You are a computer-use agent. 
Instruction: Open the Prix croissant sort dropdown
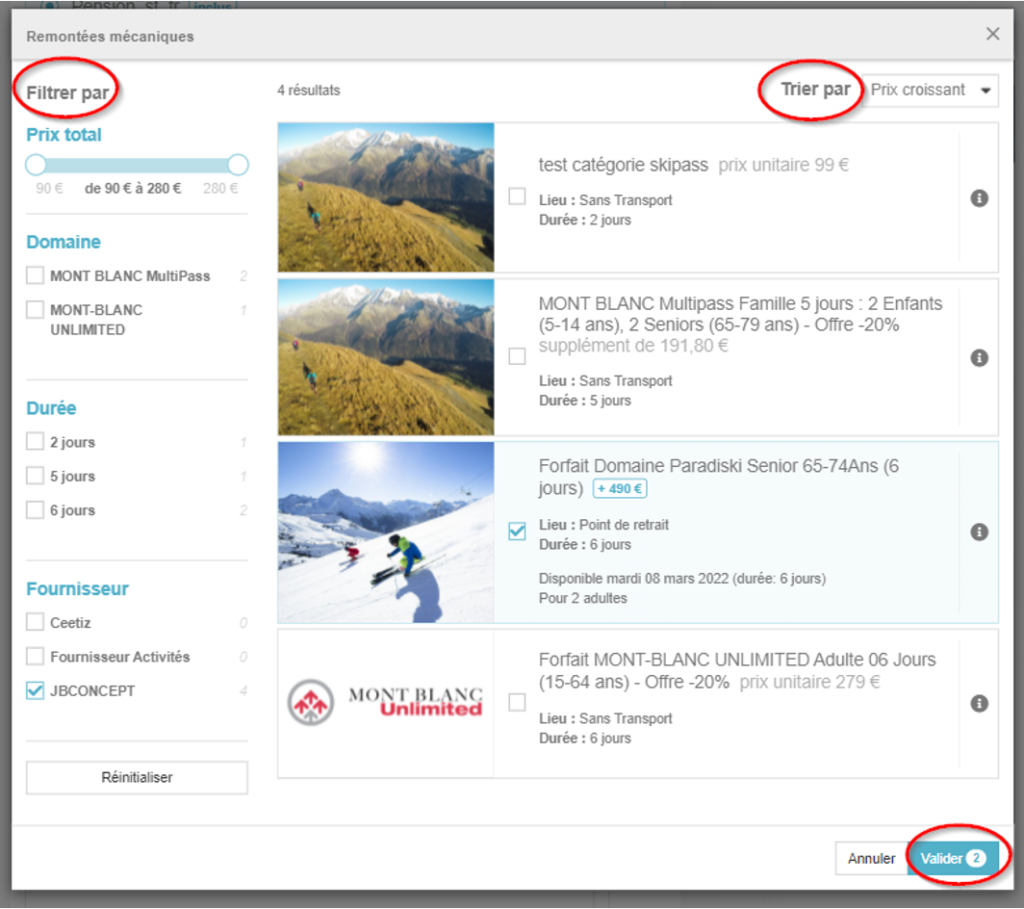[930, 90]
